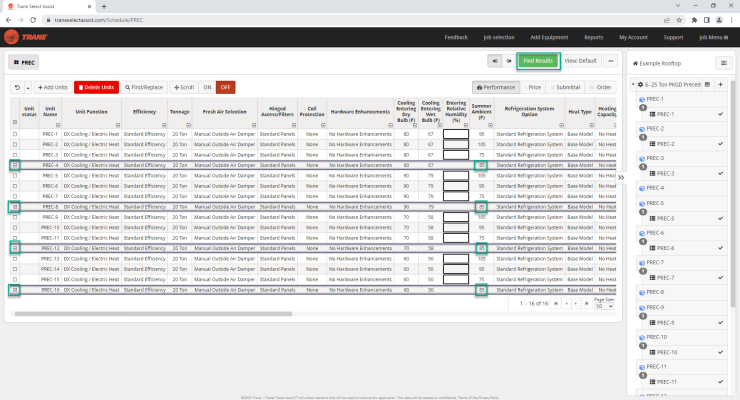
Task: Open the undo history dropdown arrow
Action: click(28, 87)
